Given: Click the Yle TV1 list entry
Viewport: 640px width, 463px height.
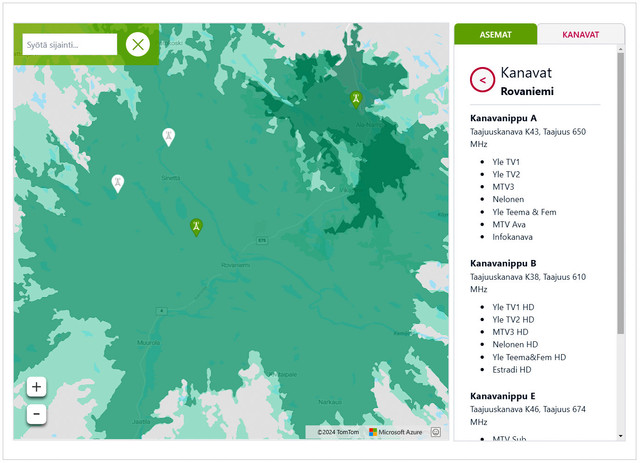Looking at the screenshot, I should pos(506,162).
